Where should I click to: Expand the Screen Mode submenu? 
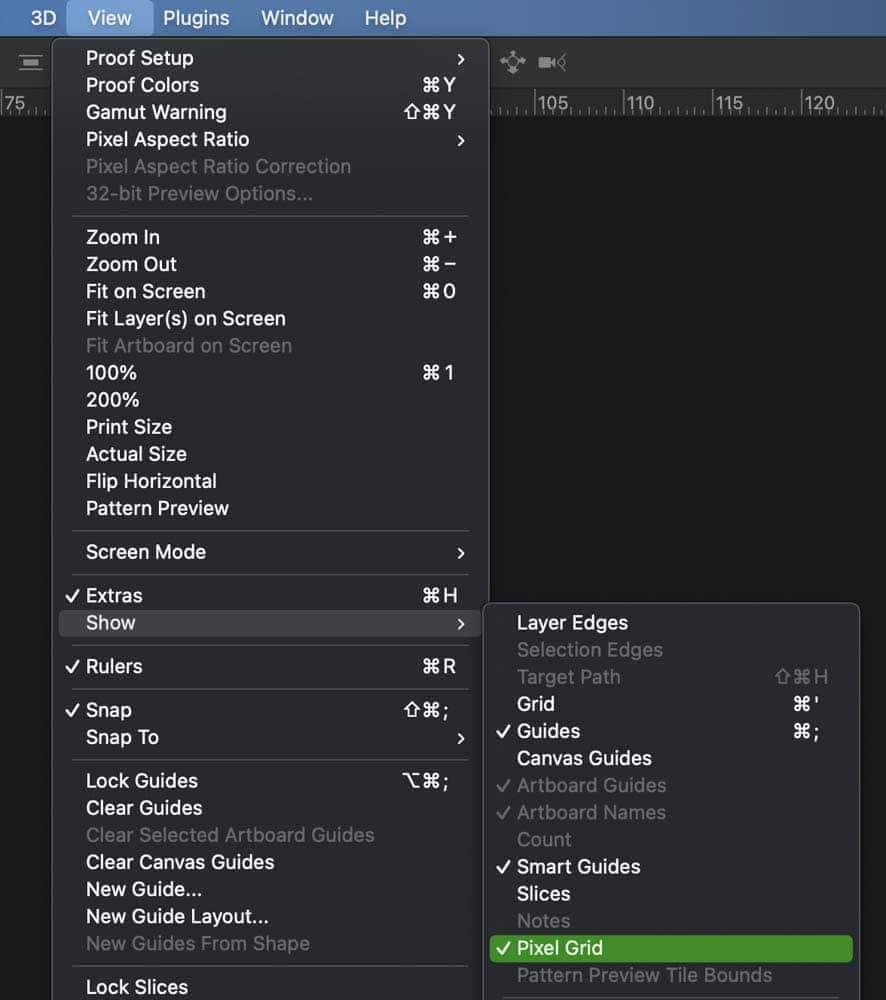270,552
